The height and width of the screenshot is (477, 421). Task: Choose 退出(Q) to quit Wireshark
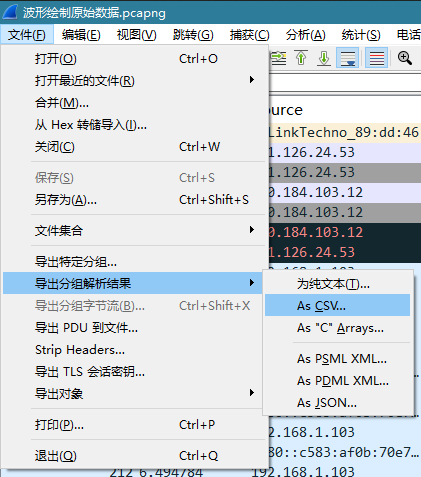[x=134, y=455]
